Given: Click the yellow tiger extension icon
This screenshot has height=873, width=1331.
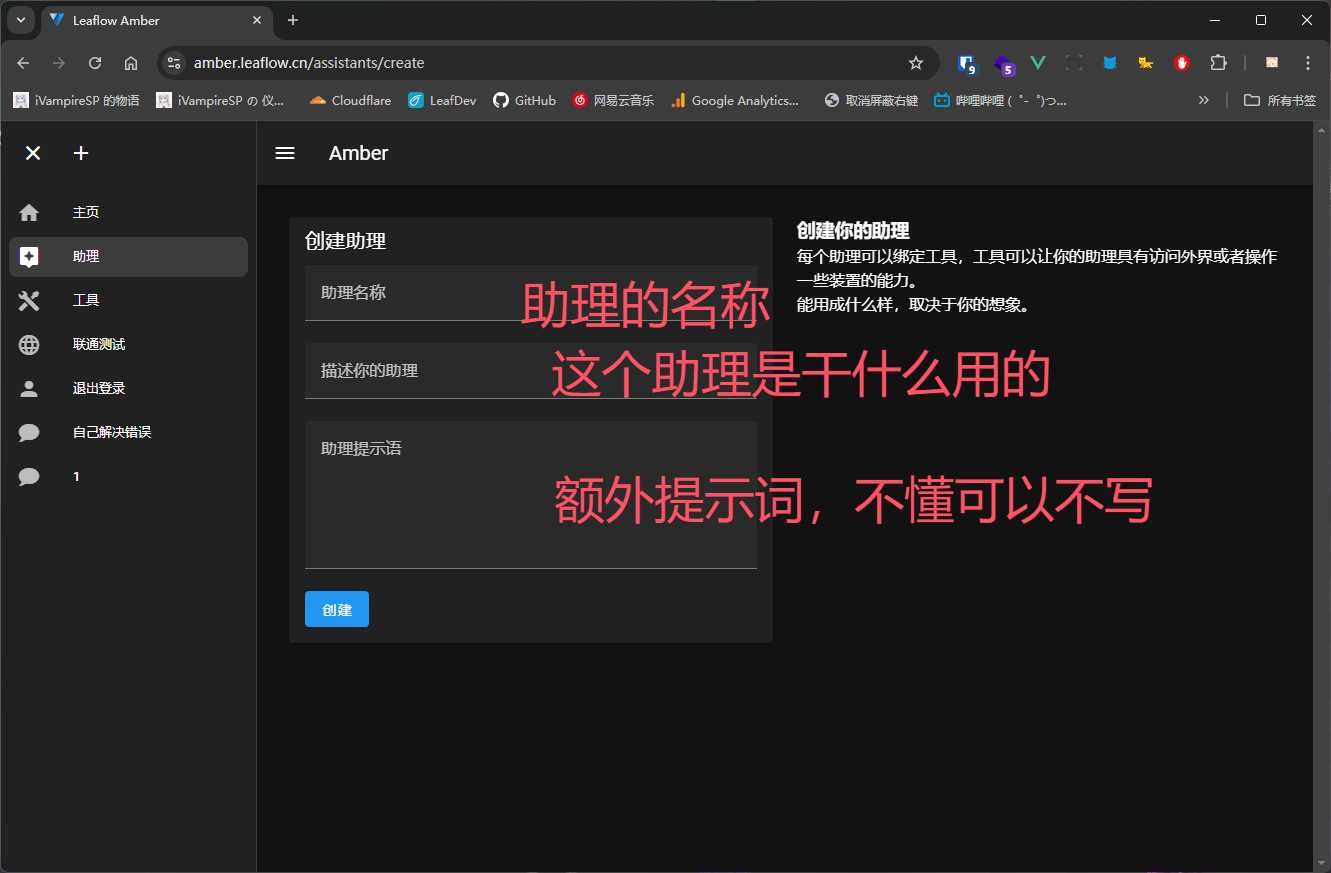Looking at the screenshot, I should (x=1146, y=63).
